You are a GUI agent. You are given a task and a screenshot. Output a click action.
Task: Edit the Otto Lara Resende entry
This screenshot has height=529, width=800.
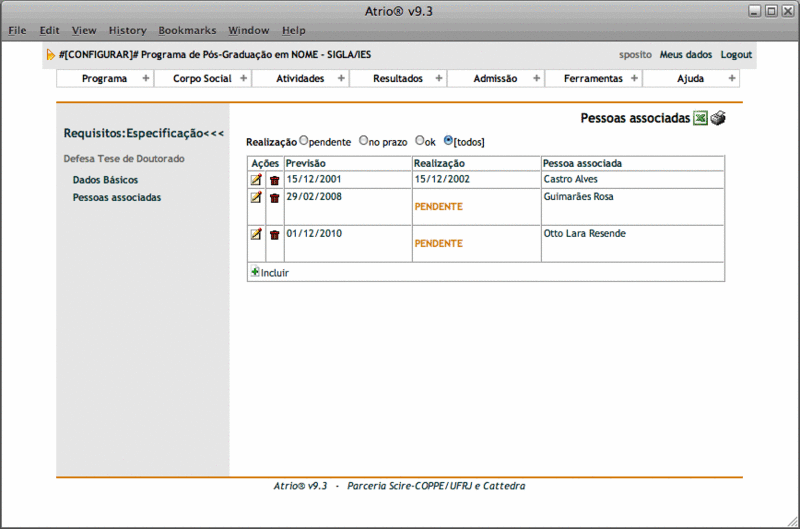(256, 234)
